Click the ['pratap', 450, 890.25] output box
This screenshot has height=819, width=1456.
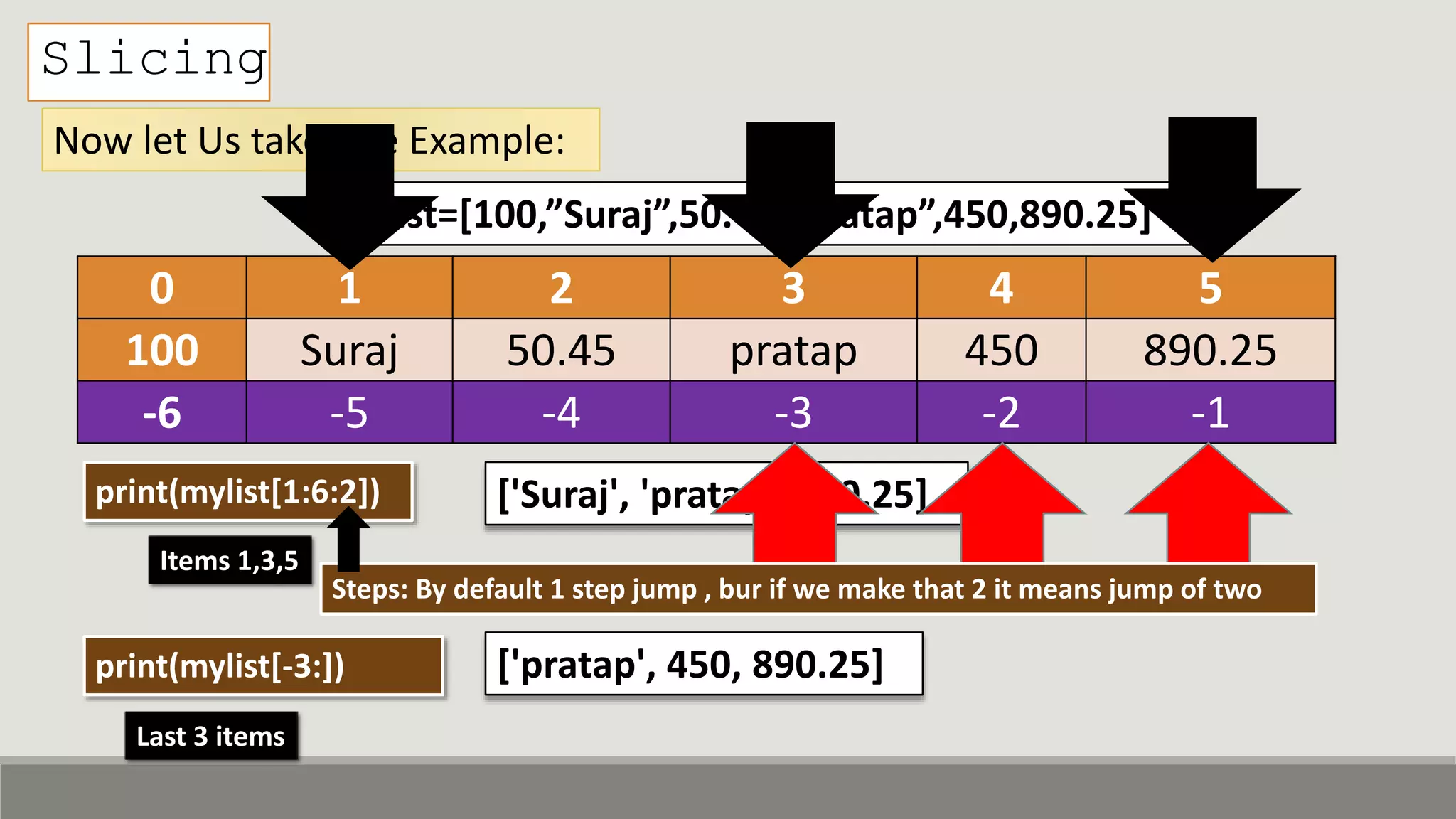tap(703, 664)
